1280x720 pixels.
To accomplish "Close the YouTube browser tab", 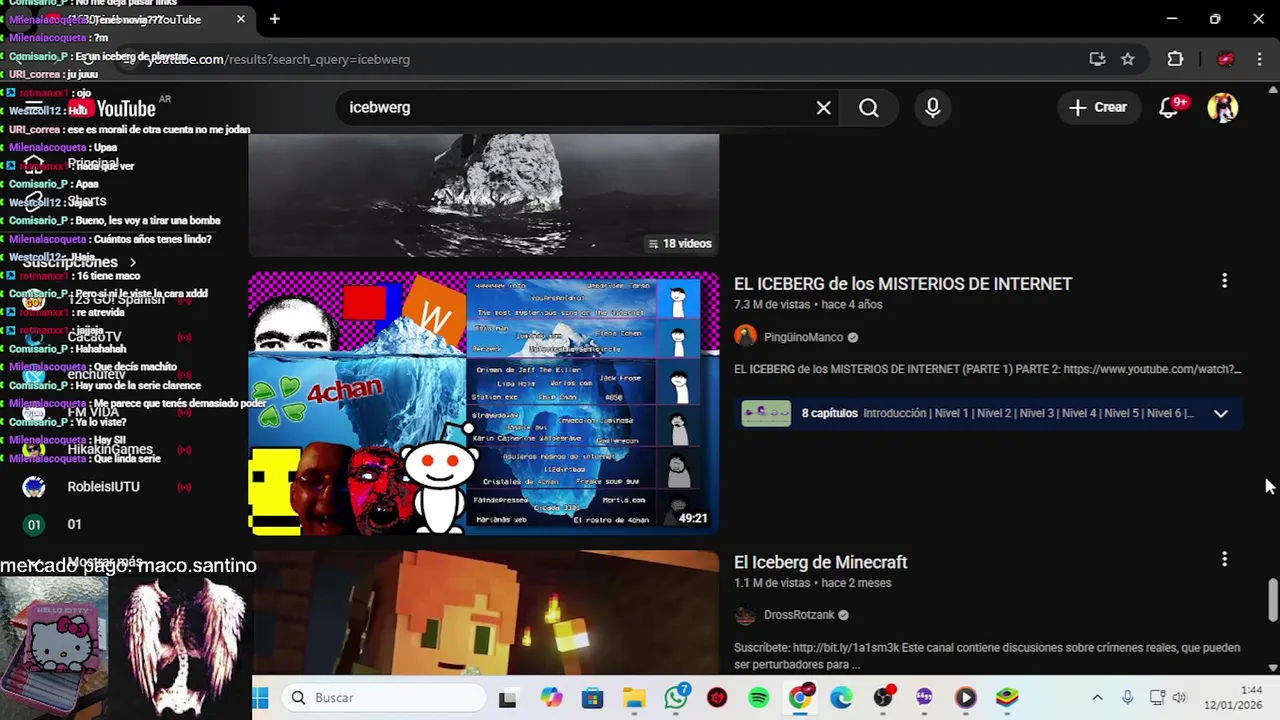I will tap(241, 19).
